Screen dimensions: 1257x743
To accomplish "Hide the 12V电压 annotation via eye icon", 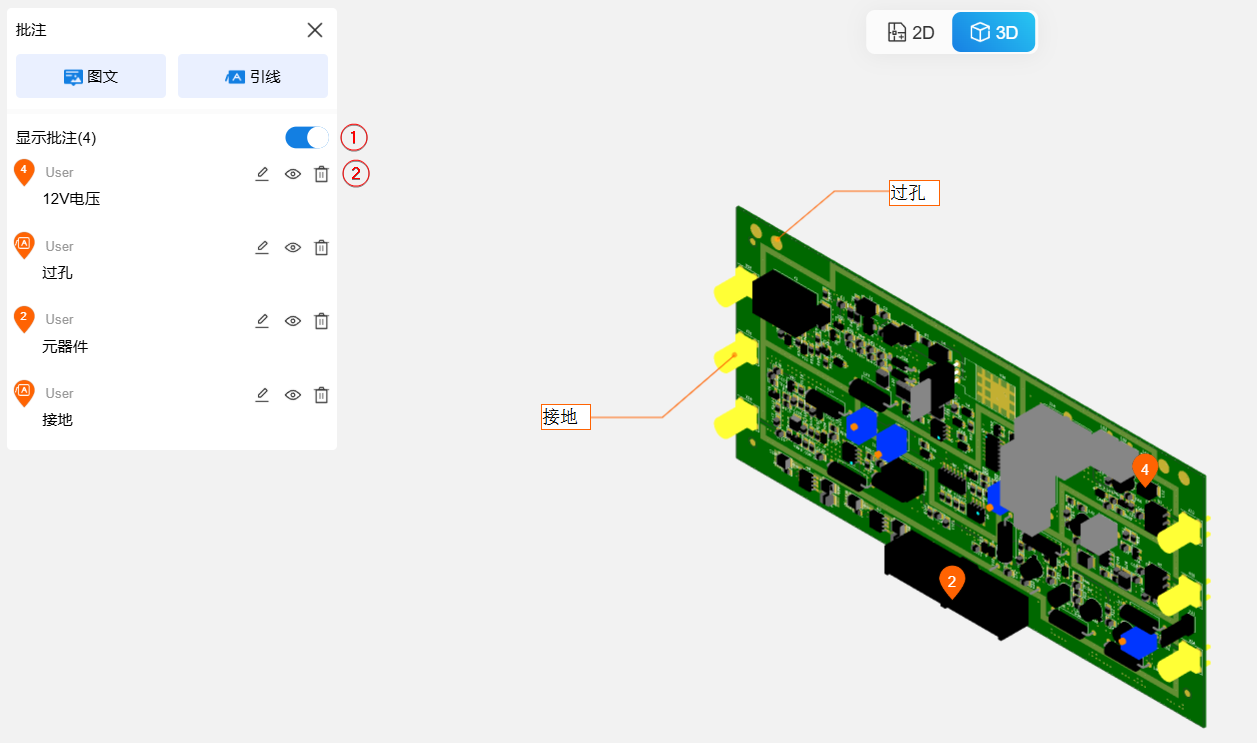I will point(292,174).
